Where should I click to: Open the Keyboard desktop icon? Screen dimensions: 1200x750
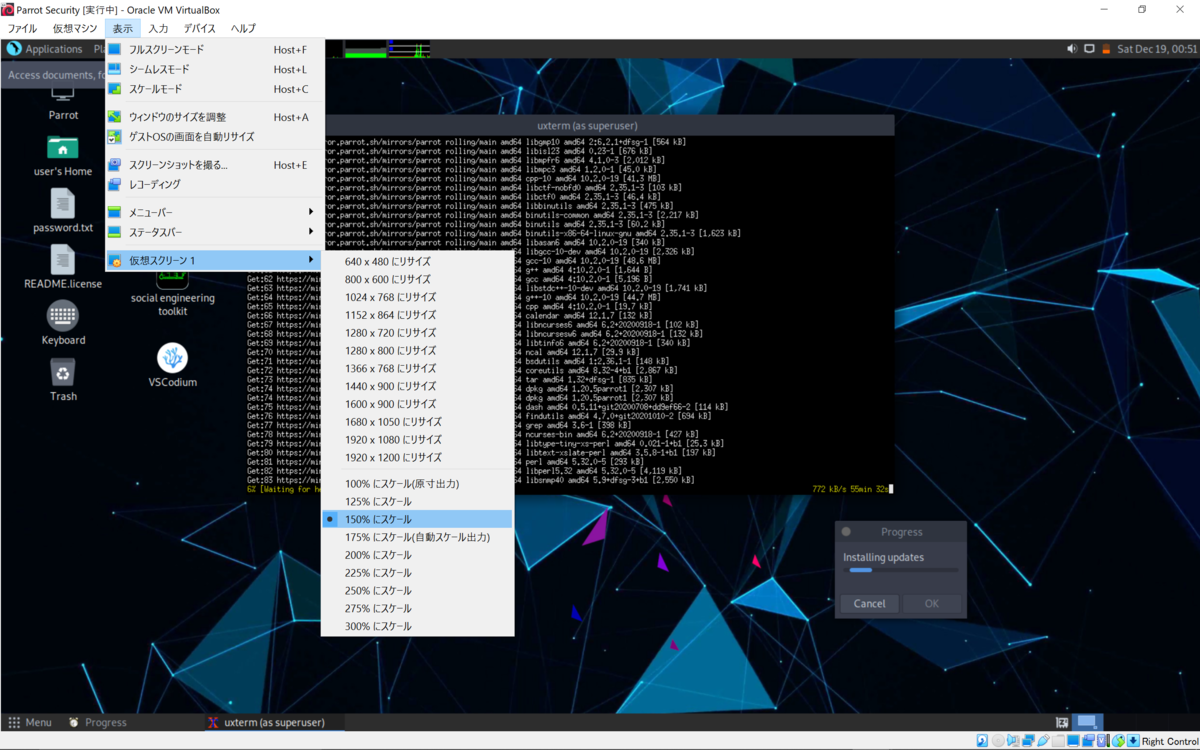[x=63, y=316]
